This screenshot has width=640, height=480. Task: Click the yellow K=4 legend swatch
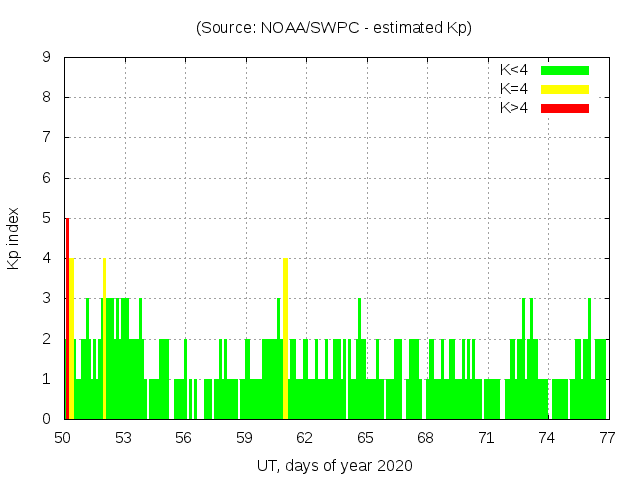tap(565, 89)
